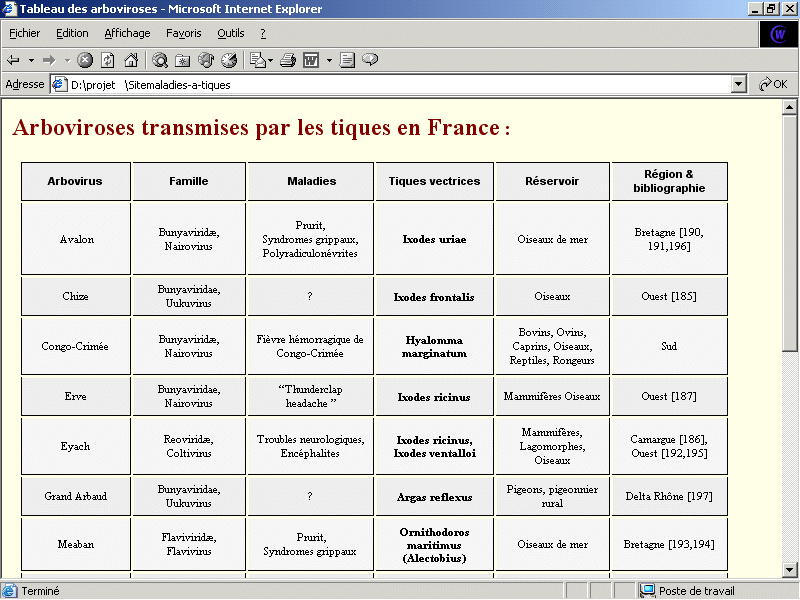The image size is (800, 600).
Task: Click the Famille column header
Action: [x=189, y=181]
